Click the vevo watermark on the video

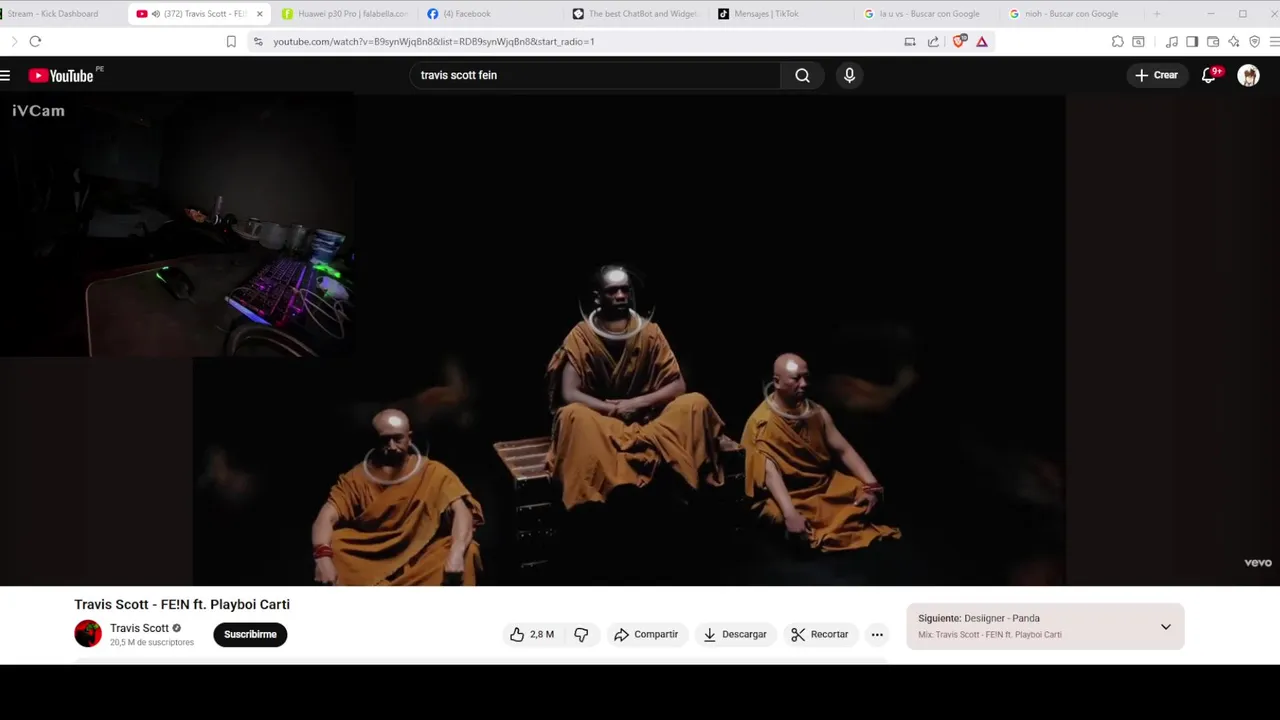[x=1257, y=563]
